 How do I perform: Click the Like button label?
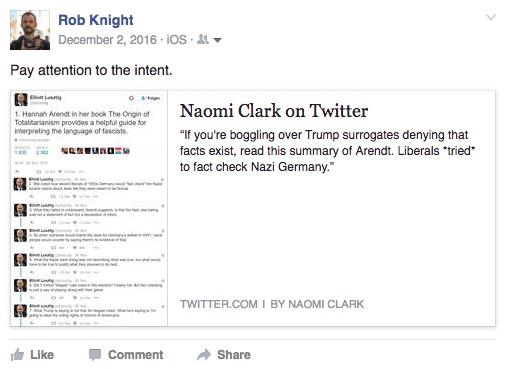(x=42, y=355)
